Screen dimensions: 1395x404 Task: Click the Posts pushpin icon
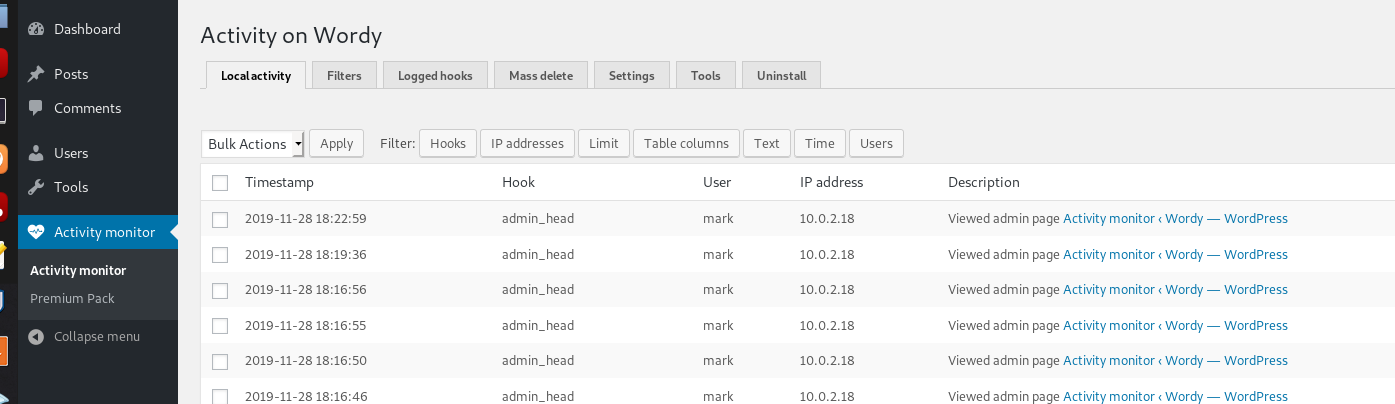(x=36, y=74)
